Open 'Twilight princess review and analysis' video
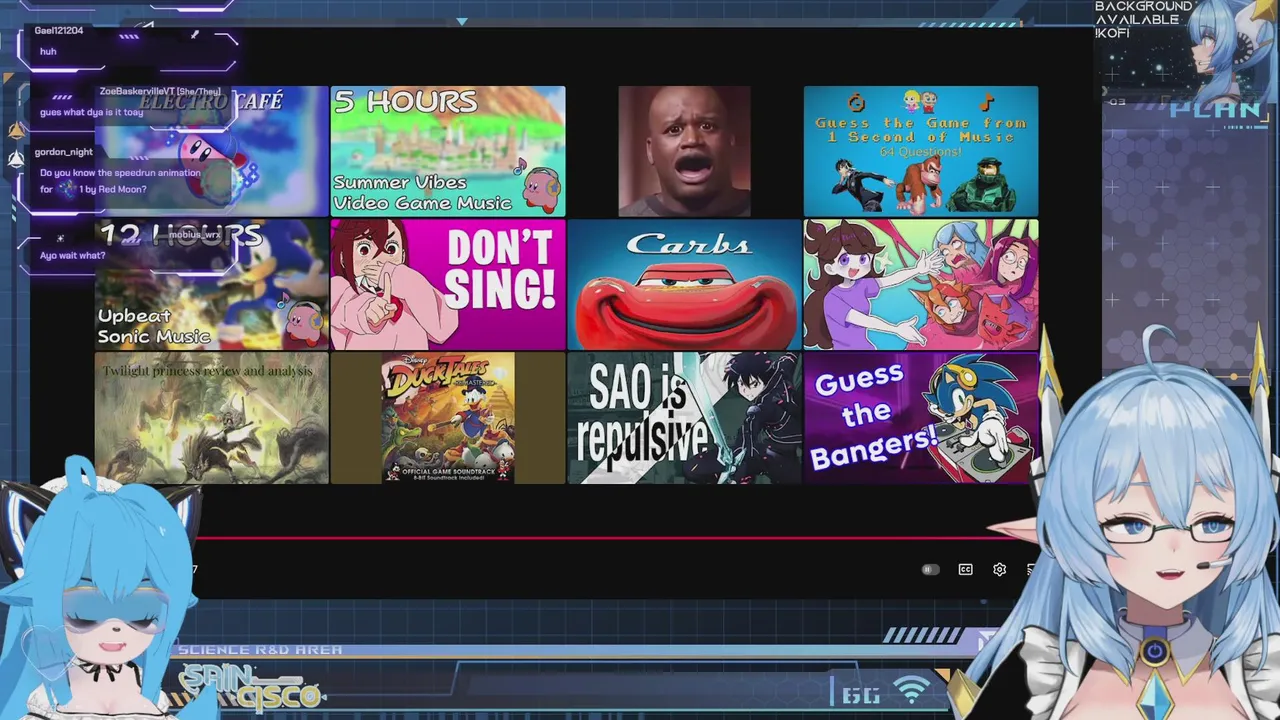 click(x=212, y=418)
